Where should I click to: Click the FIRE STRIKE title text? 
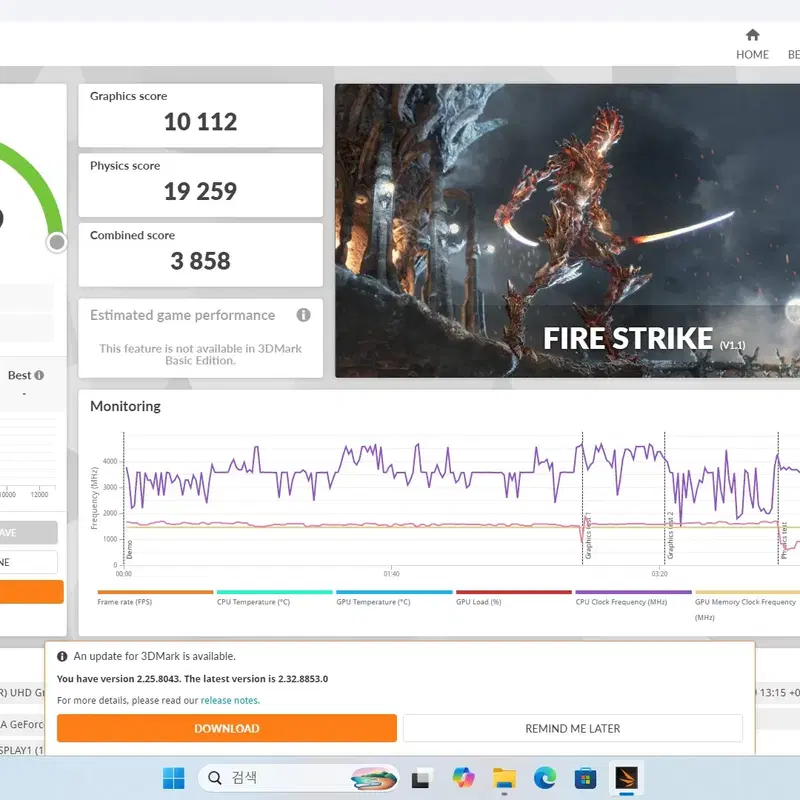628,338
